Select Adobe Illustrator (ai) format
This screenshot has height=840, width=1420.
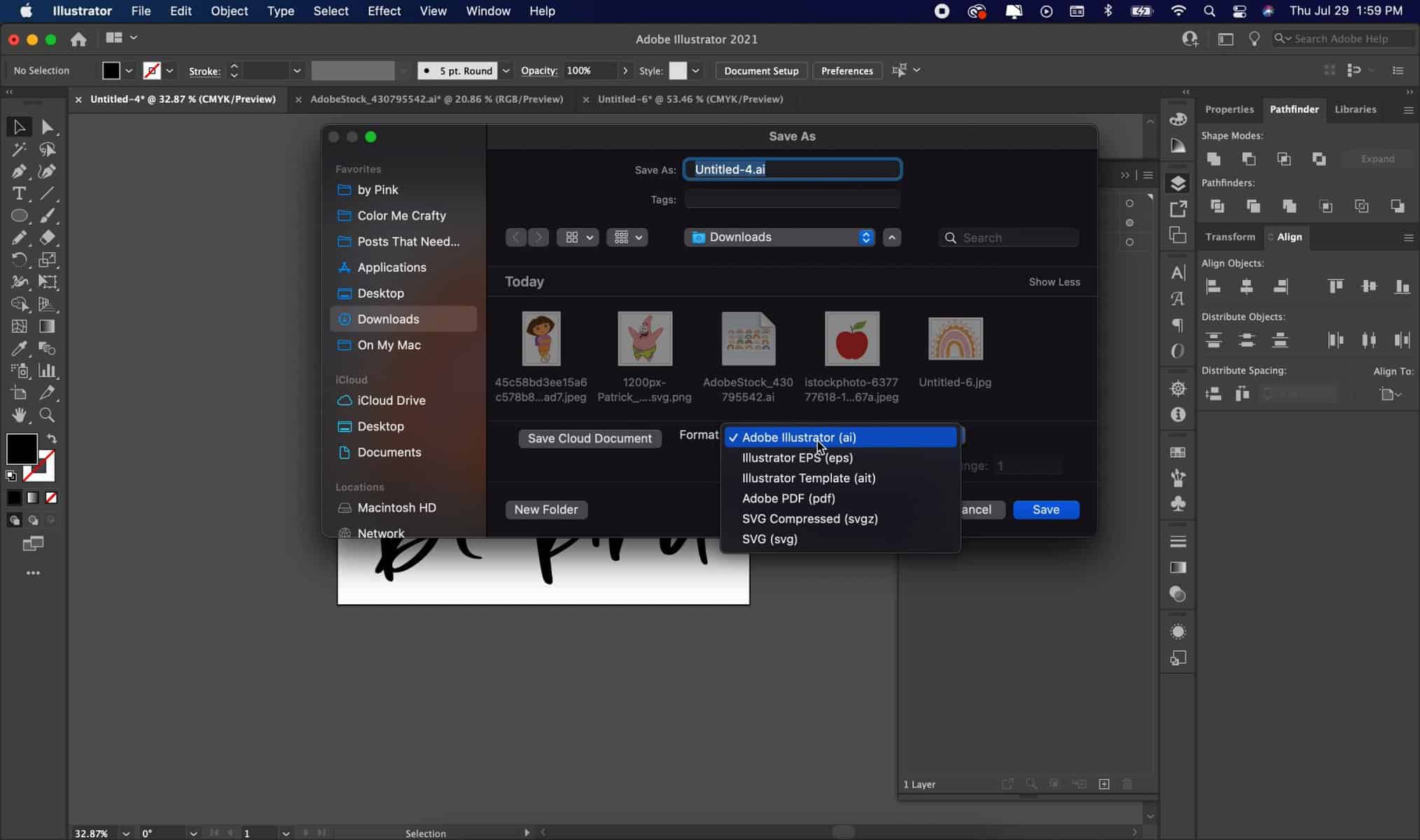point(799,437)
